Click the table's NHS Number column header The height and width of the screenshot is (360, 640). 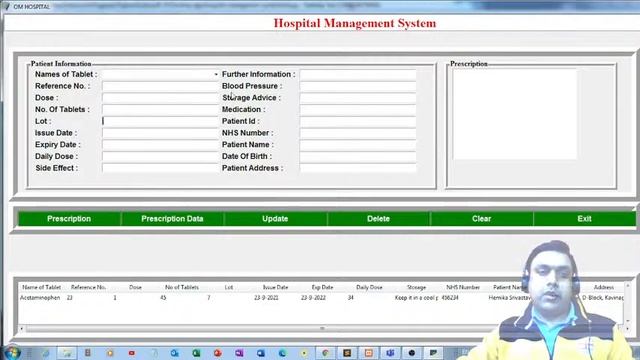[463, 287]
